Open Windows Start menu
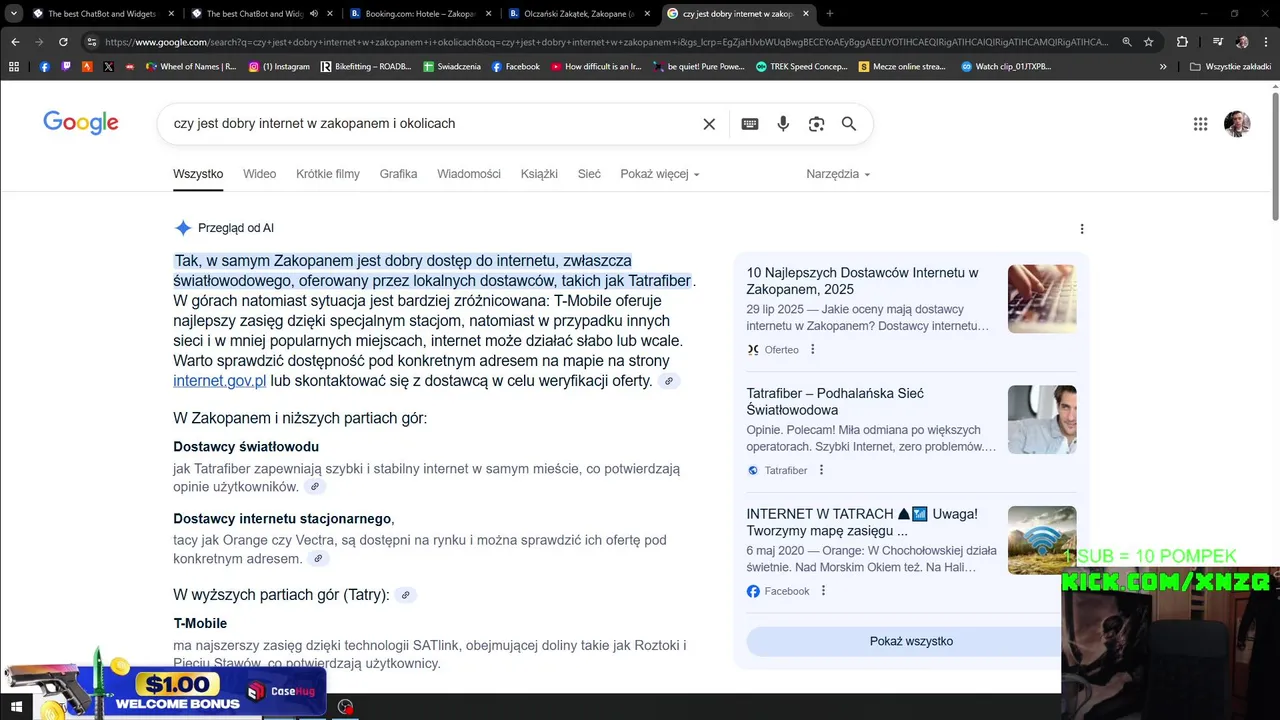The image size is (1280, 720). (x=17, y=707)
